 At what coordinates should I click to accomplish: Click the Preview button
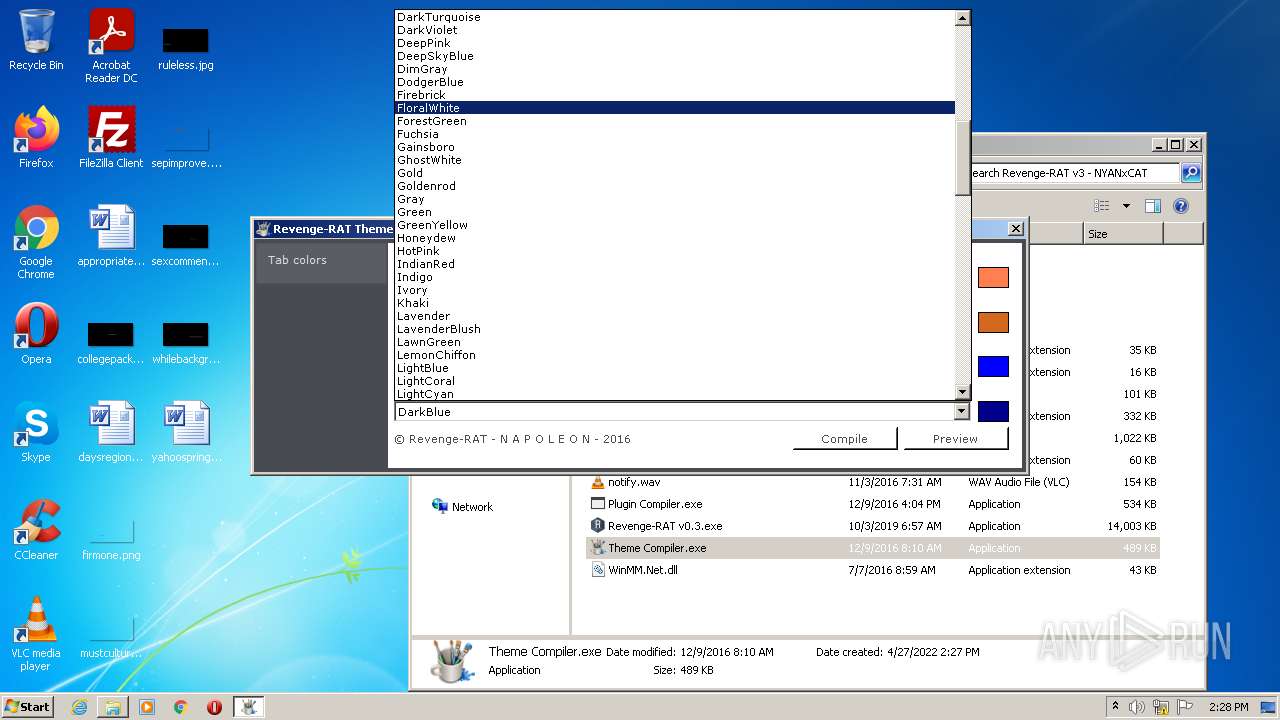[955, 439]
